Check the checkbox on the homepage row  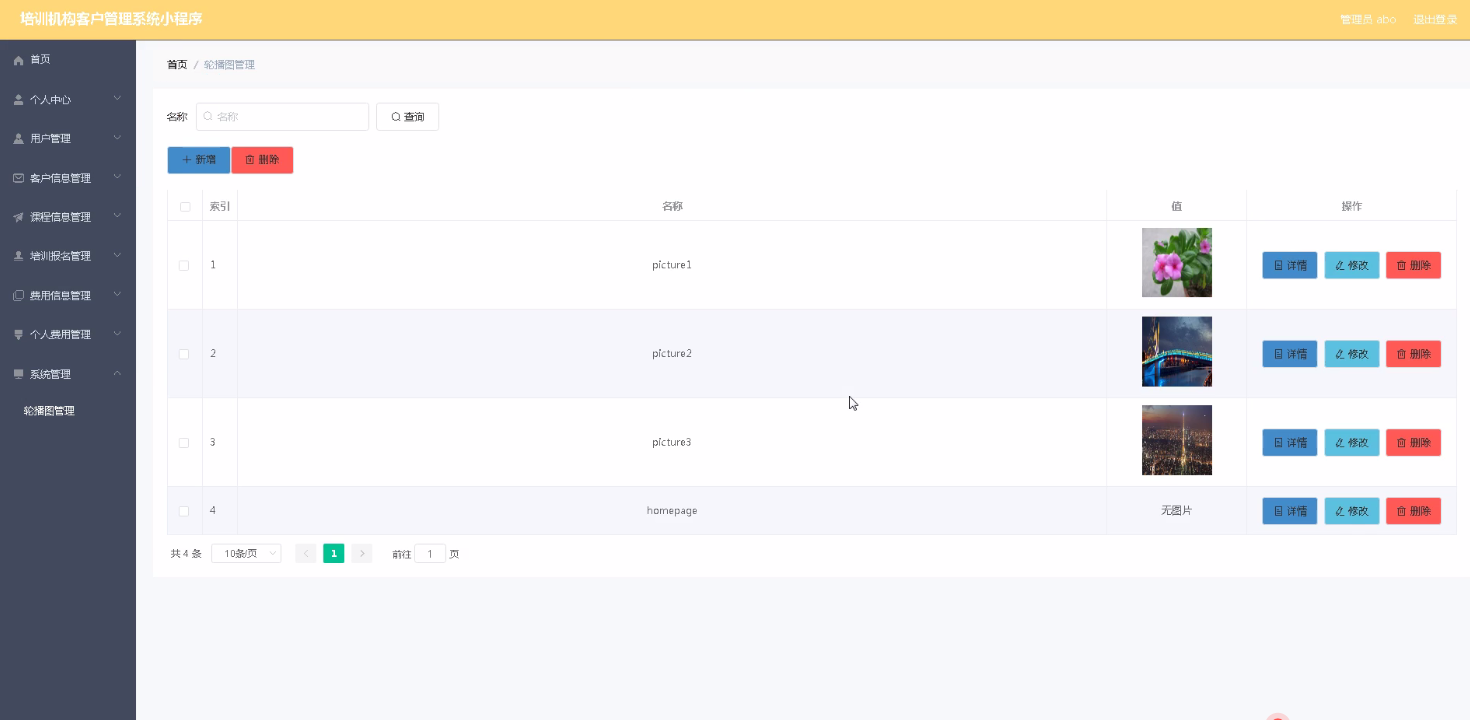coord(184,510)
